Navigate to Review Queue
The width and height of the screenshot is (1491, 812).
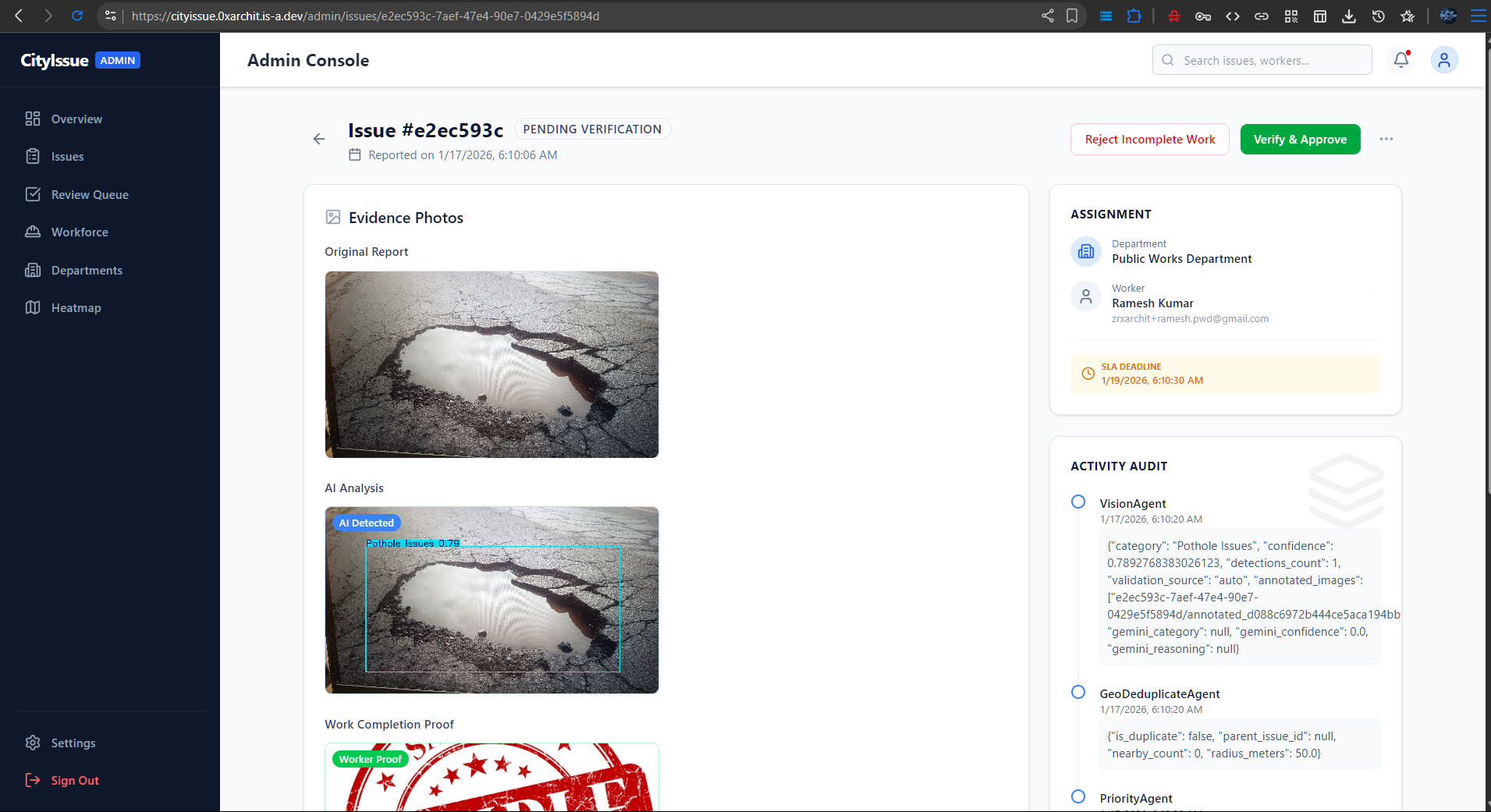click(x=90, y=195)
